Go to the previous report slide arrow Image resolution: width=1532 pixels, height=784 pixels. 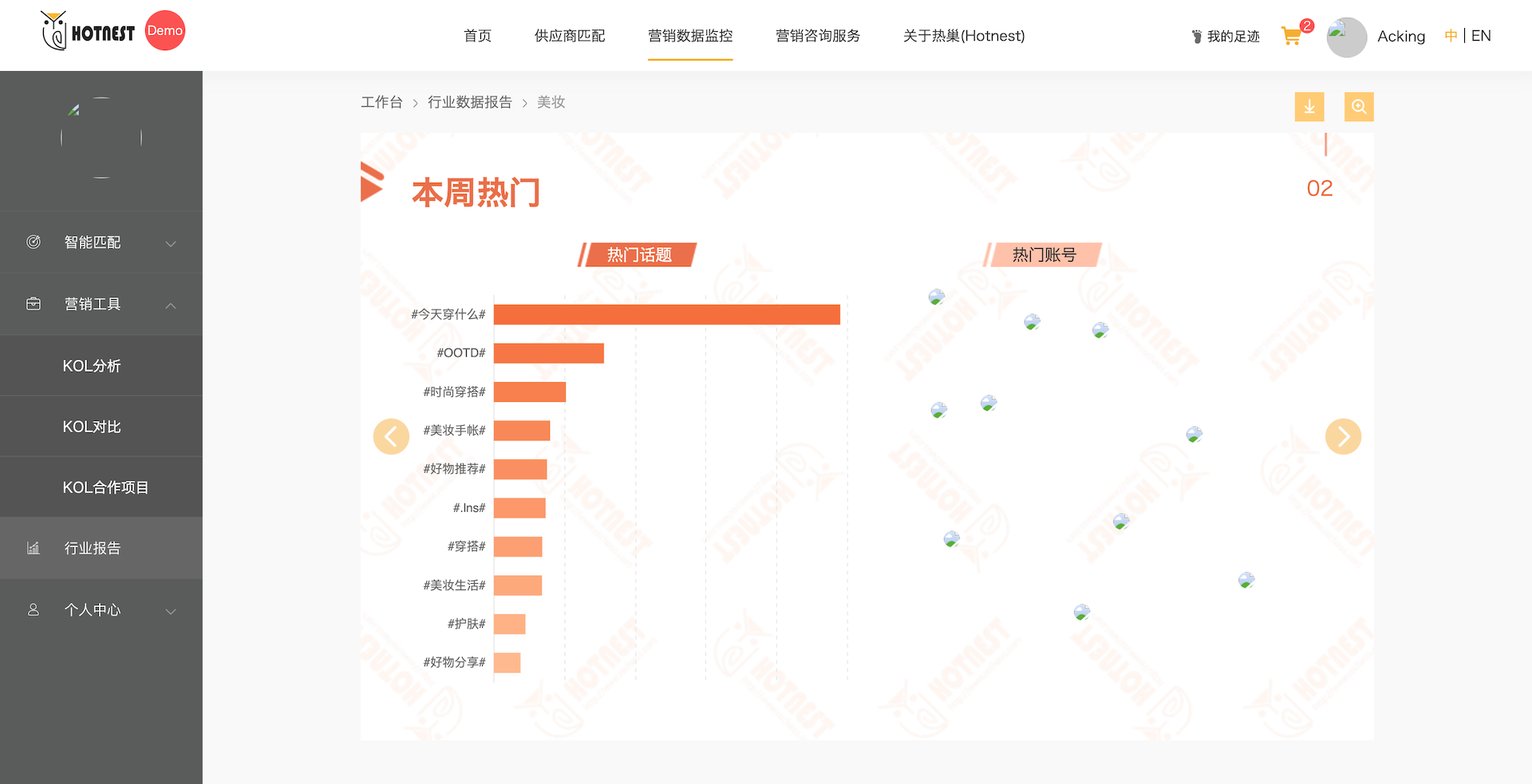tap(391, 436)
